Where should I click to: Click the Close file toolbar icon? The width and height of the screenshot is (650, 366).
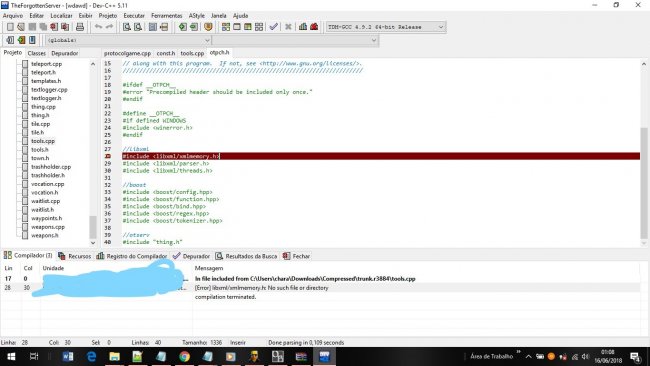click(54, 27)
